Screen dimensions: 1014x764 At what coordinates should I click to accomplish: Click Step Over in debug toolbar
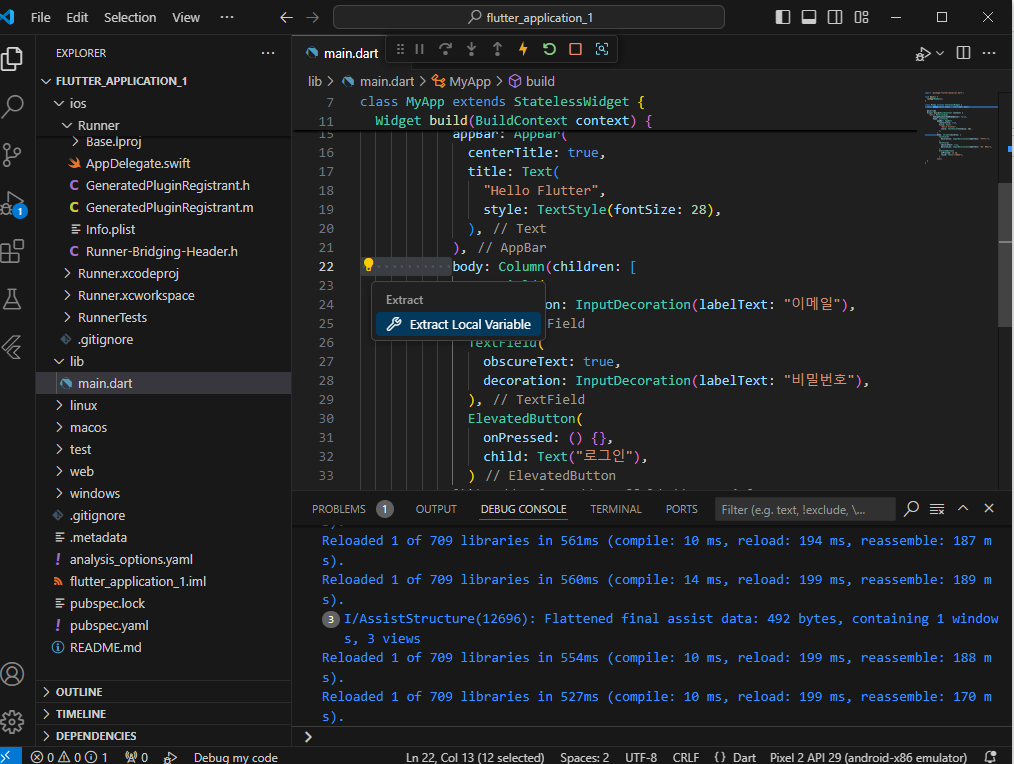[x=445, y=49]
